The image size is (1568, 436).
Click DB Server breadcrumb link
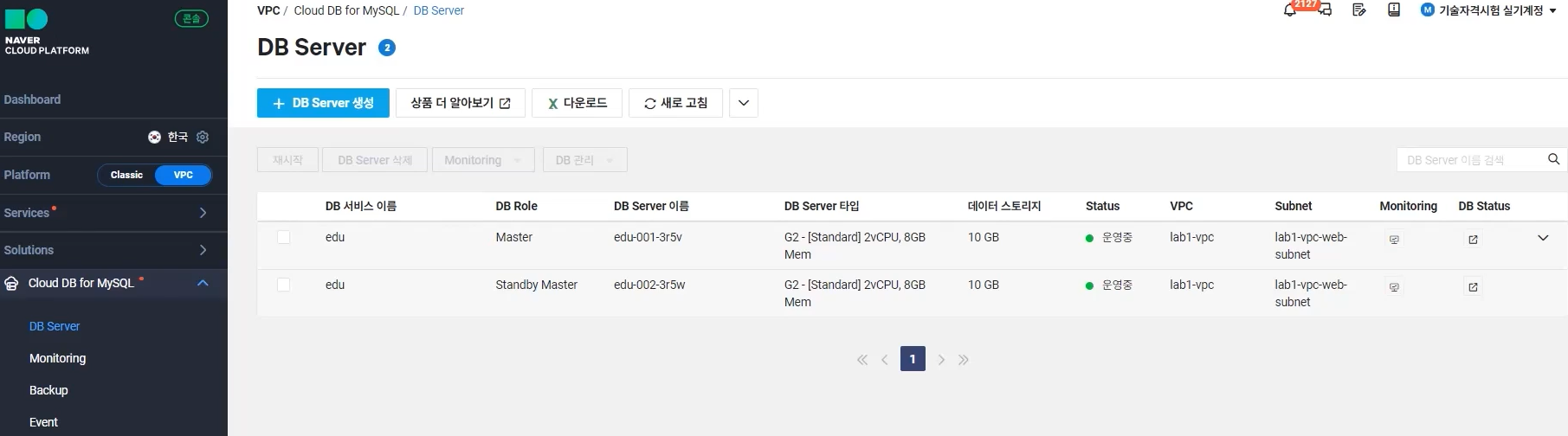439,10
